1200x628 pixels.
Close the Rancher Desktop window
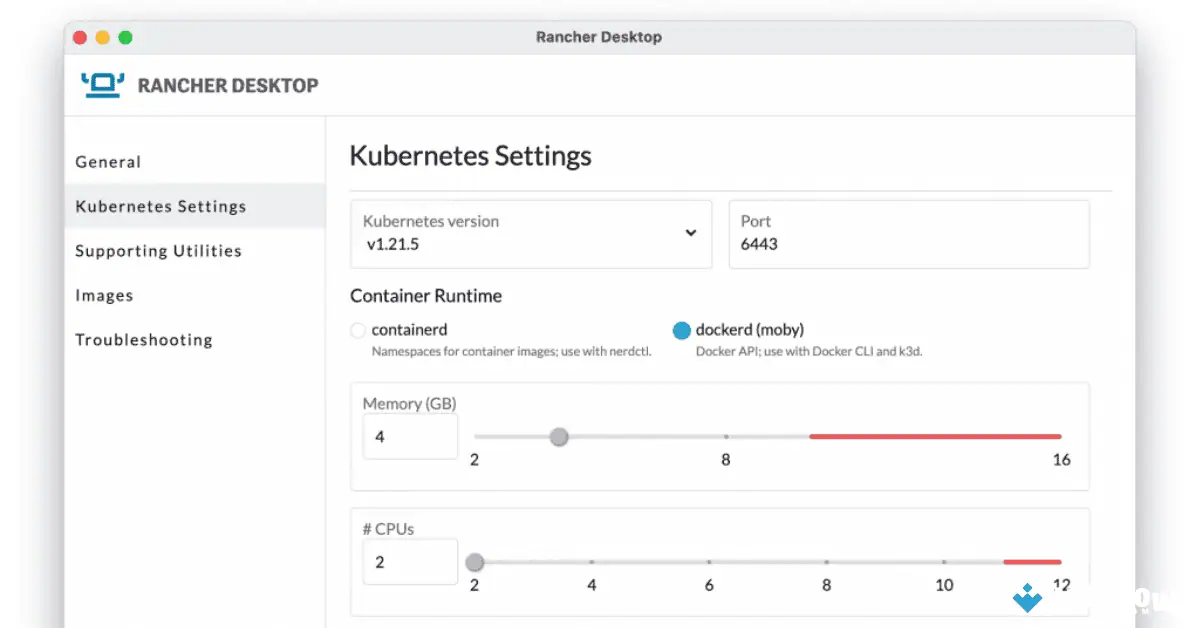(x=80, y=38)
